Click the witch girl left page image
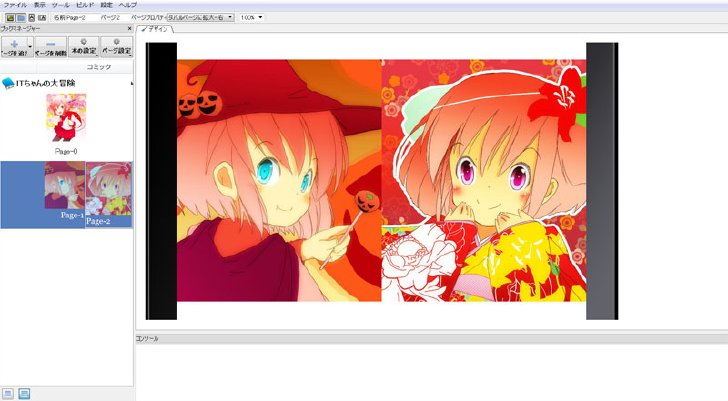The image size is (728, 401). 279,181
